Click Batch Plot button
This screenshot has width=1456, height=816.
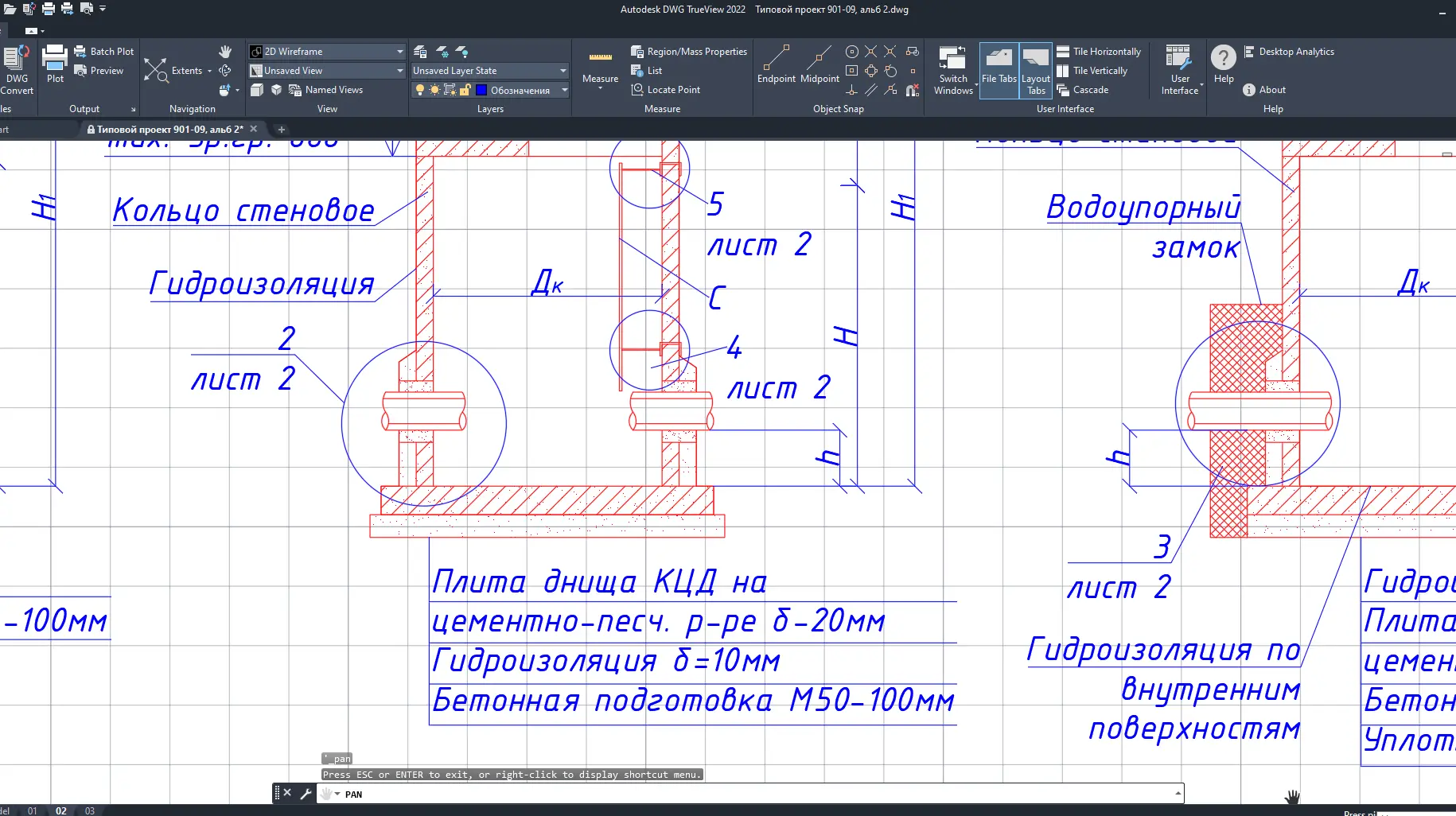point(104,52)
